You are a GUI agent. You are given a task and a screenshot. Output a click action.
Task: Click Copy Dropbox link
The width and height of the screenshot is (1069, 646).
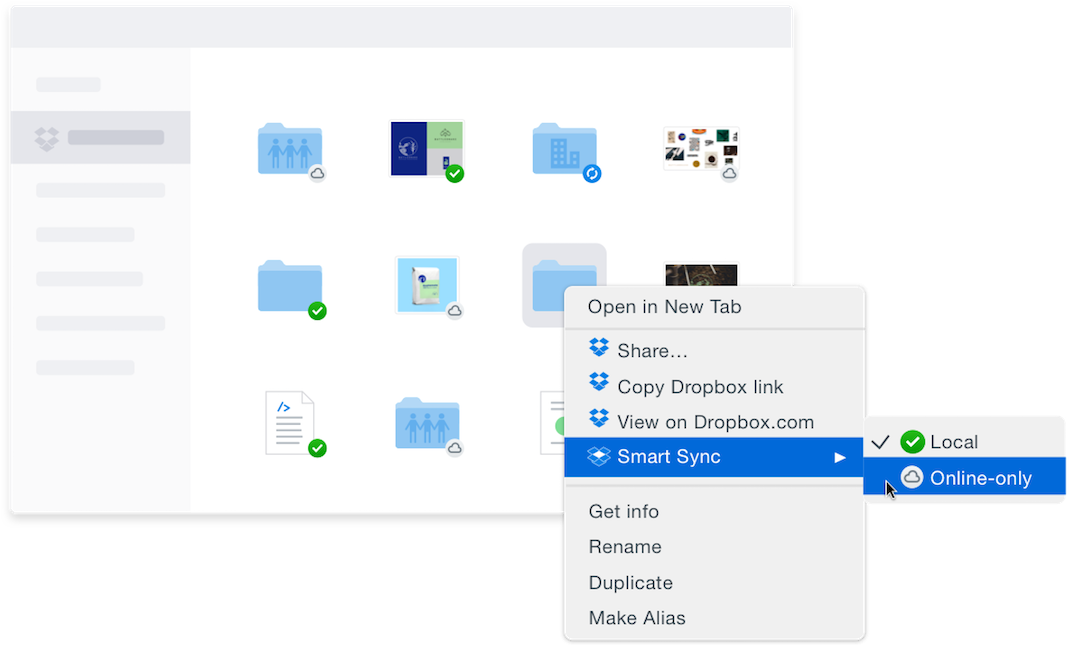coord(700,386)
